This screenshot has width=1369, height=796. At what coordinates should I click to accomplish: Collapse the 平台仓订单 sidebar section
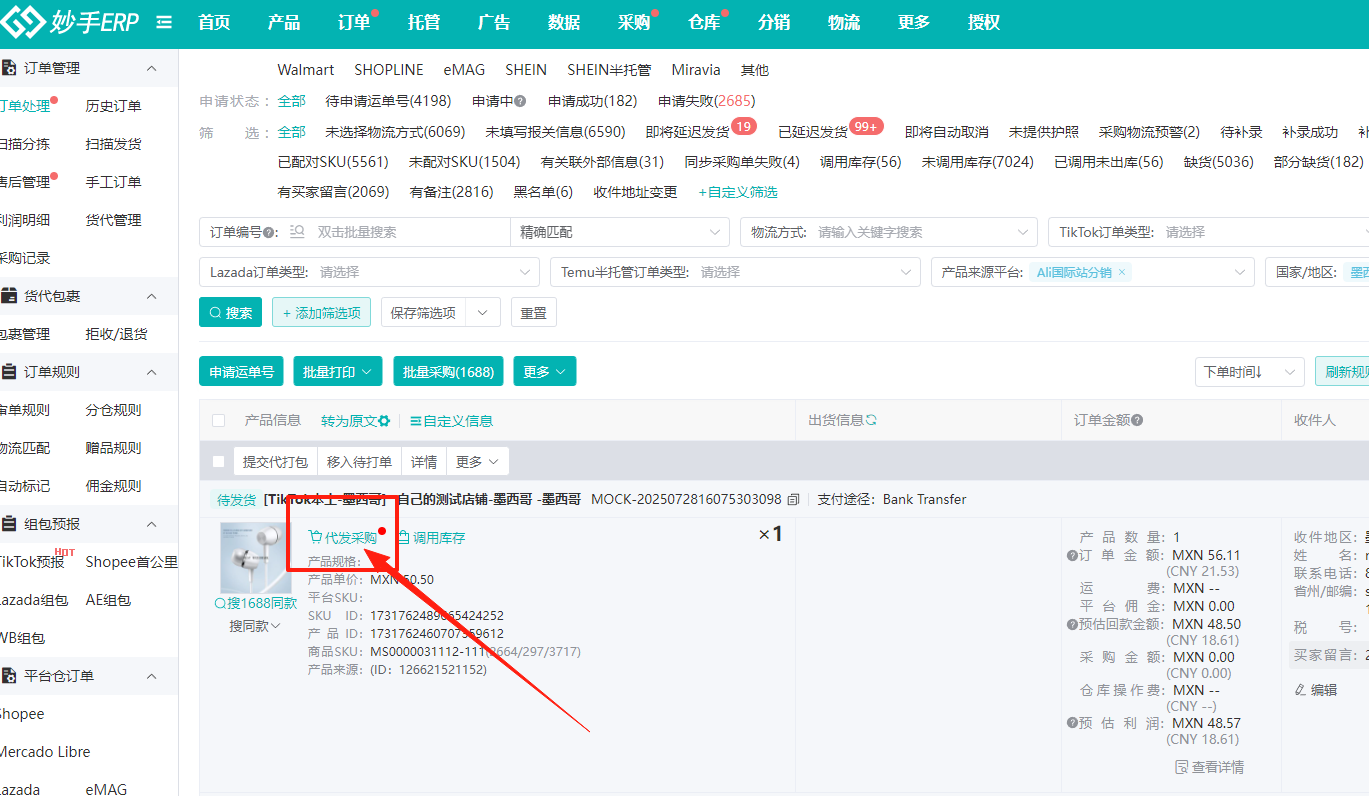coord(152,676)
